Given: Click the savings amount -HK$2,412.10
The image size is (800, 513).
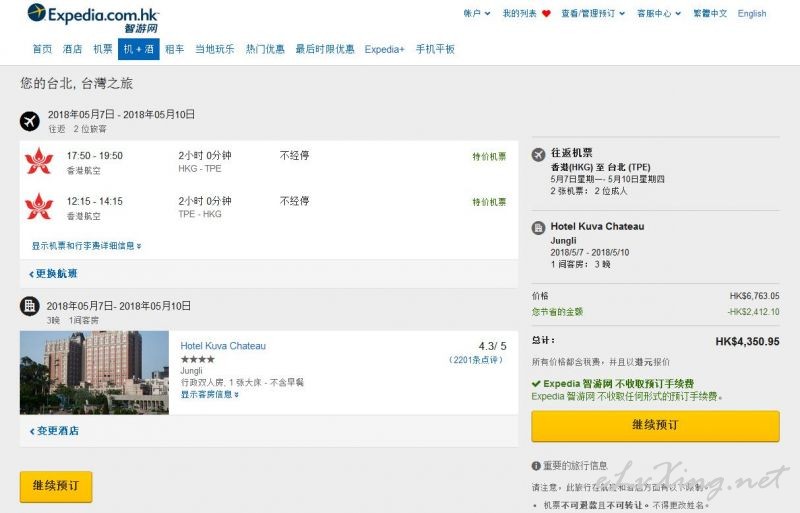Looking at the screenshot, I should 753,312.
